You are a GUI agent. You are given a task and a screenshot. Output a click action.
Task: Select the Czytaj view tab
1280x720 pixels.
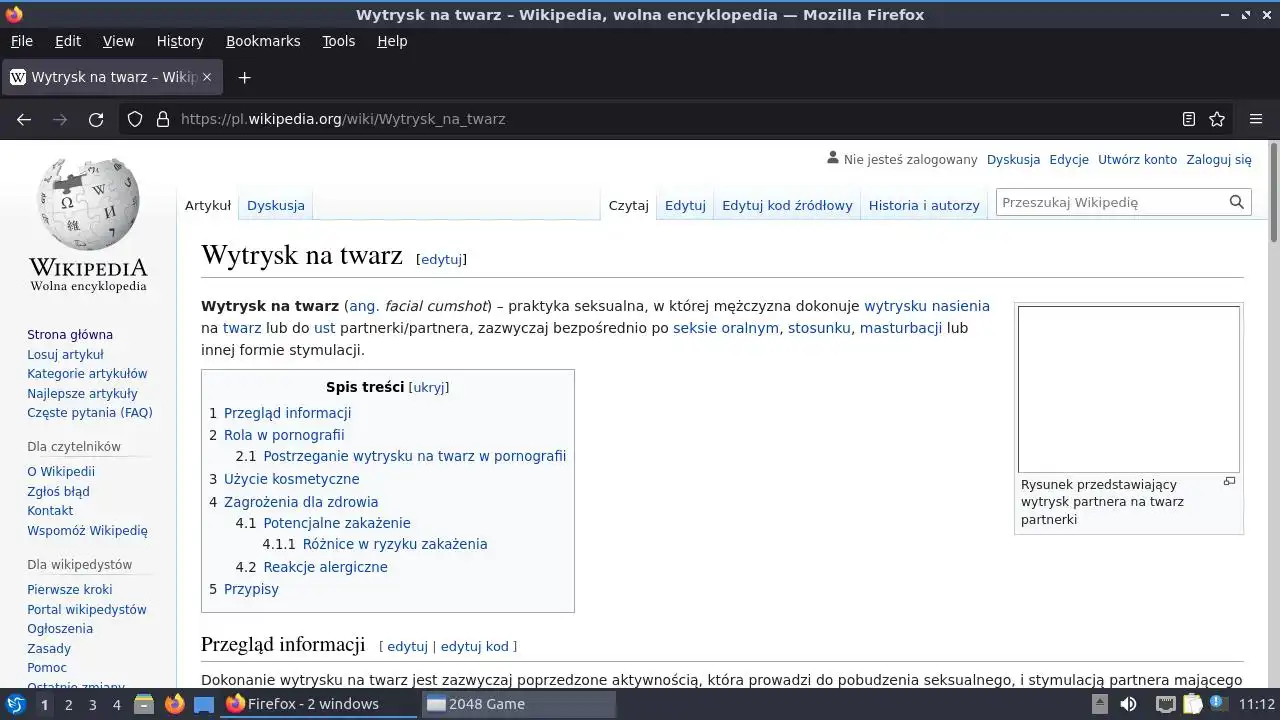click(629, 205)
